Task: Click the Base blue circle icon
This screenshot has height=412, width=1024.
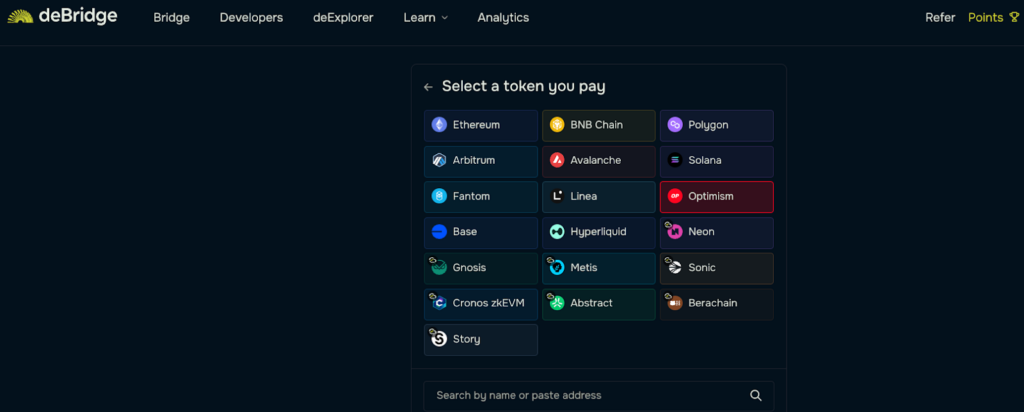Action: click(x=439, y=232)
